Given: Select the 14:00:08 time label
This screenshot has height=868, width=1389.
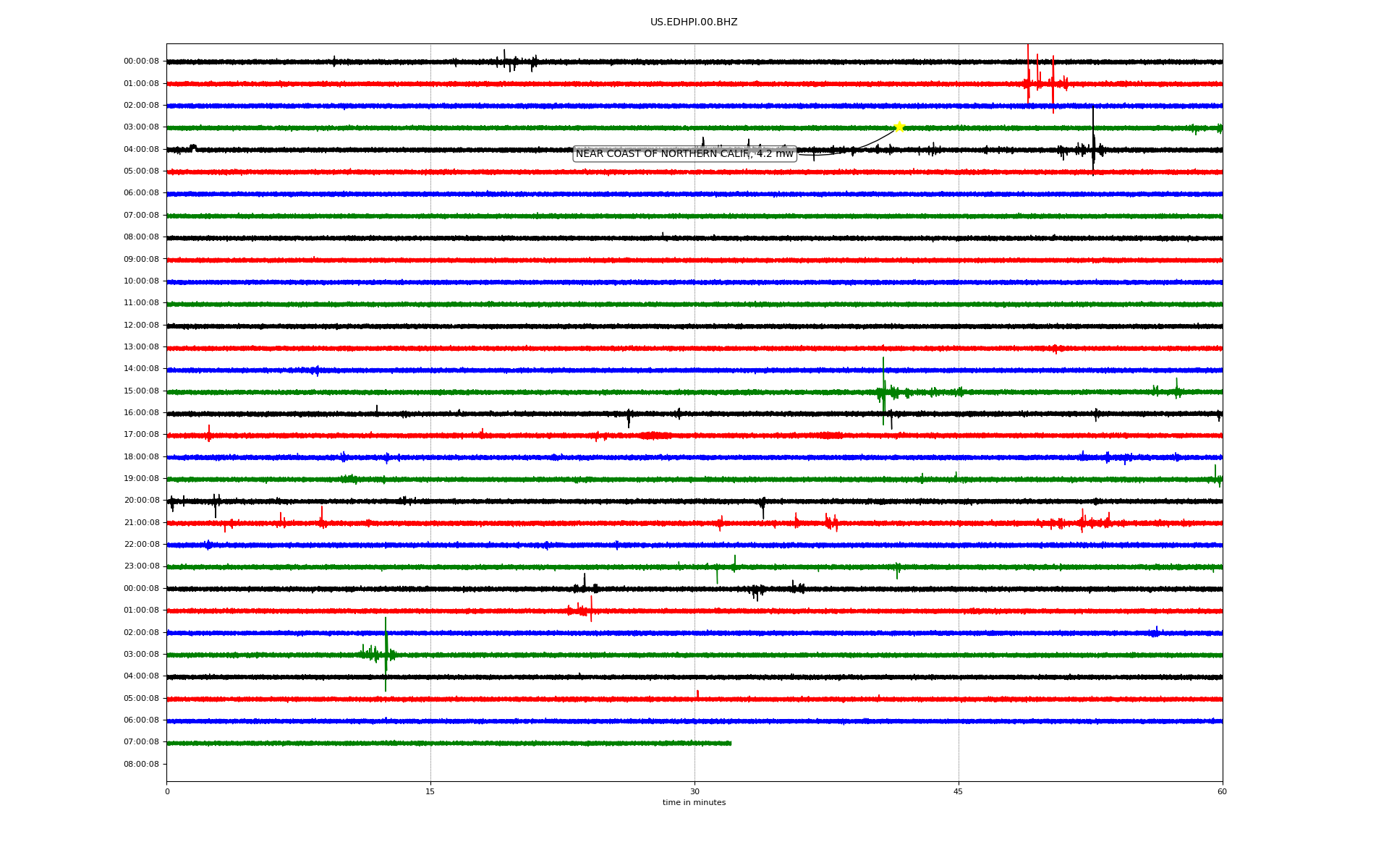Looking at the screenshot, I should [141, 369].
